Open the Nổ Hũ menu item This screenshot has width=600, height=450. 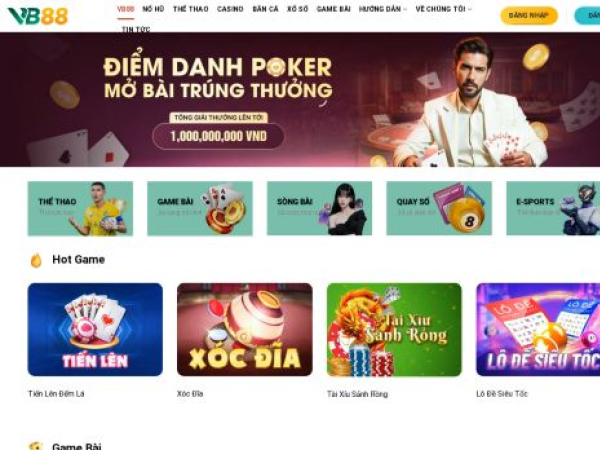(153, 9)
